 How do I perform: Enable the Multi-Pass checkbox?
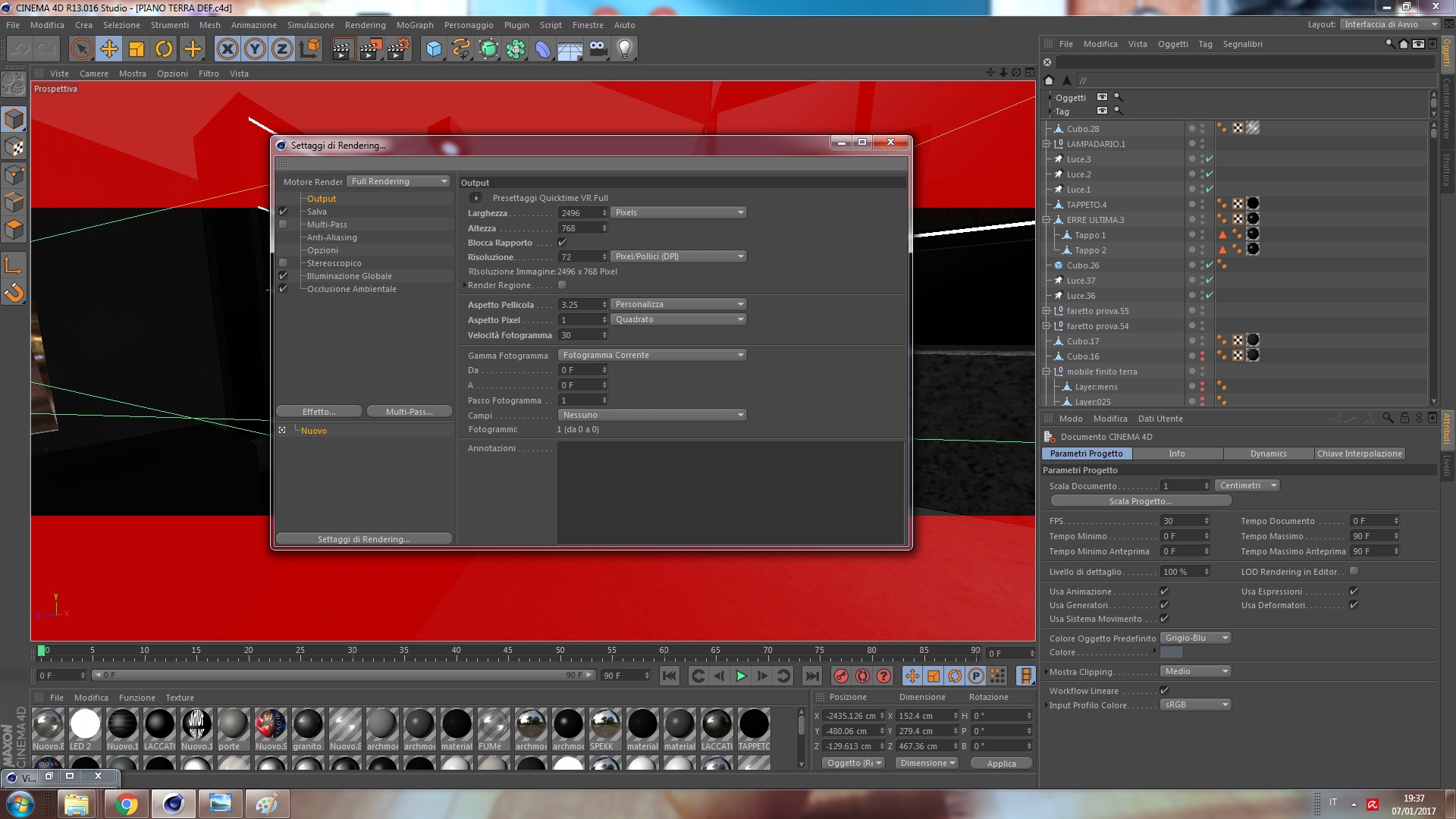284,224
